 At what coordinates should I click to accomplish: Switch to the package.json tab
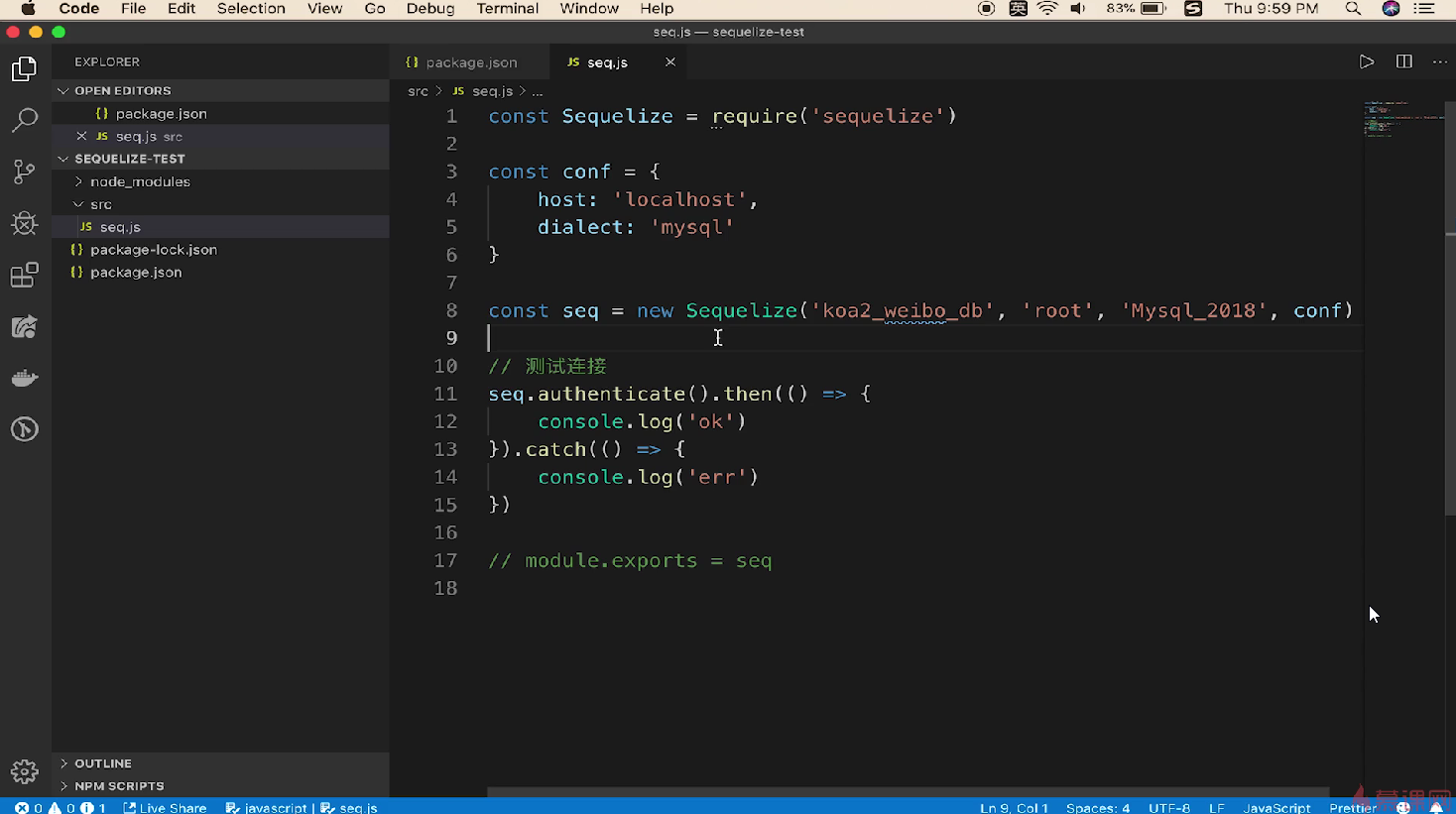click(x=470, y=62)
